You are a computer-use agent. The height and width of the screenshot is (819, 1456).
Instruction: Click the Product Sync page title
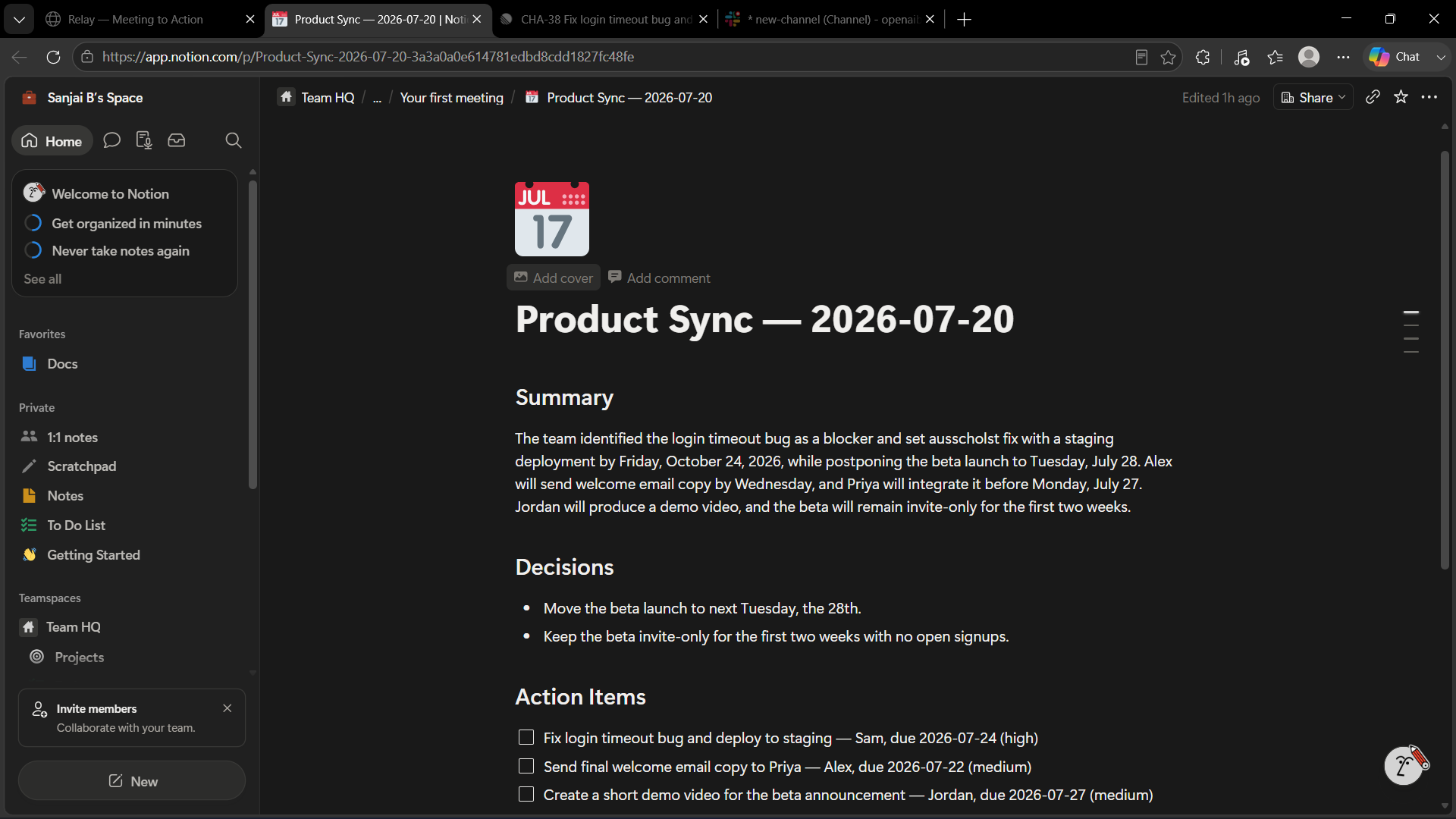pyautogui.click(x=764, y=318)
